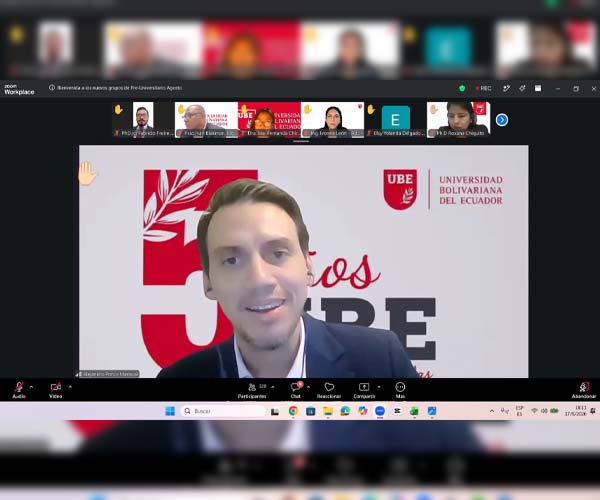Click the ESP language indicator
Viewport: 600px width, 500px height.
click(520, 411)
